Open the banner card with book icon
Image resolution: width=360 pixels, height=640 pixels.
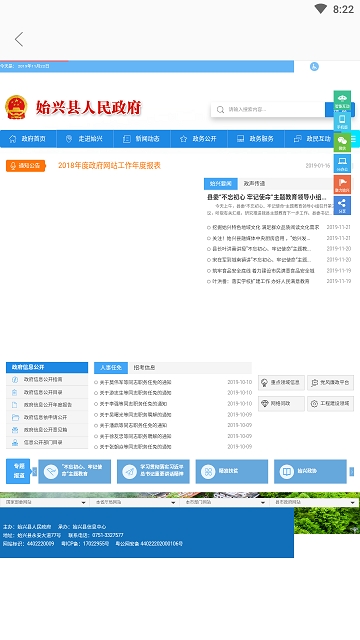pos(310,471)
